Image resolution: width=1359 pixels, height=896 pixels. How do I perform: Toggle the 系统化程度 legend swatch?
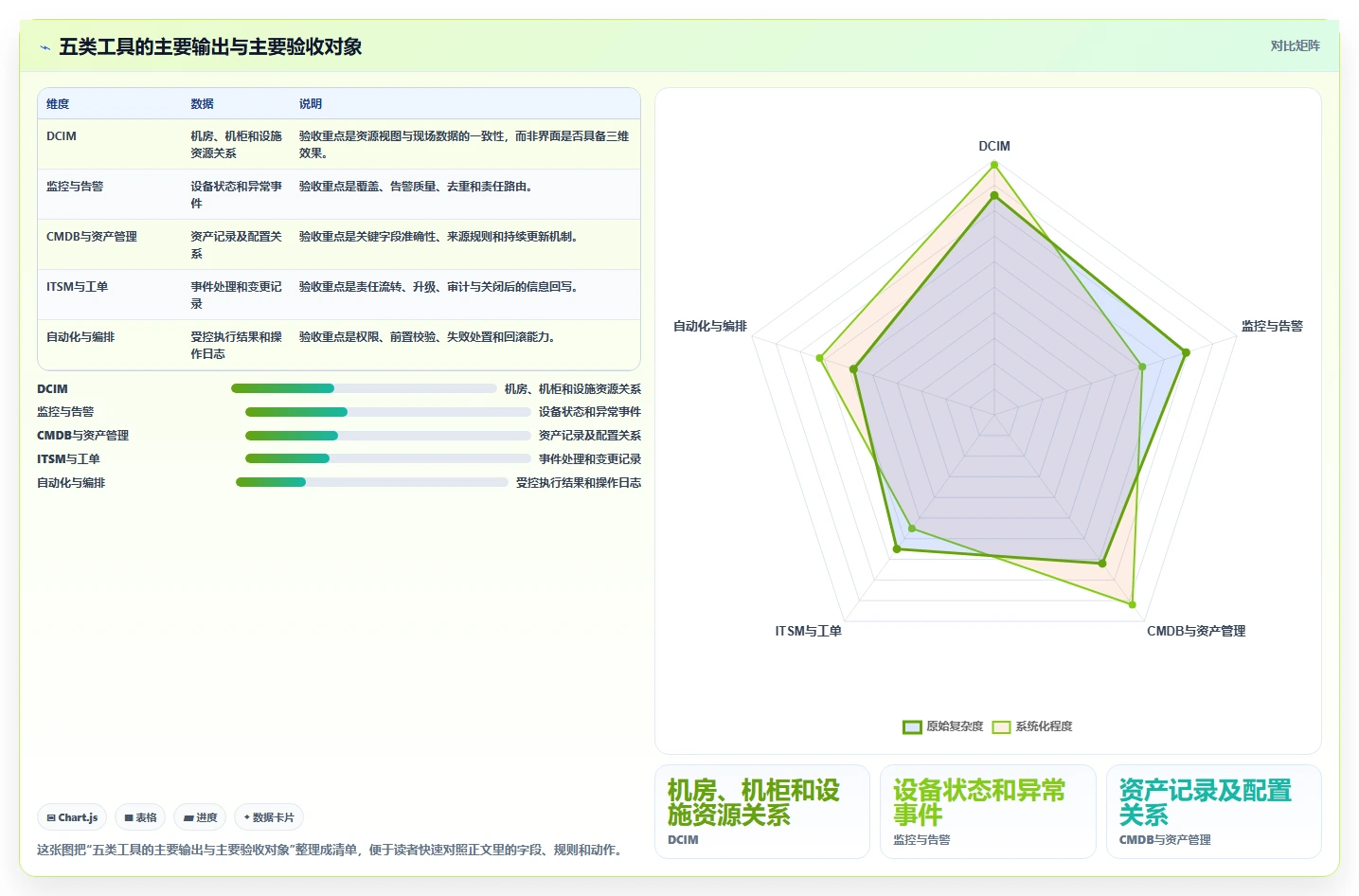click(x=1001, y=727)
